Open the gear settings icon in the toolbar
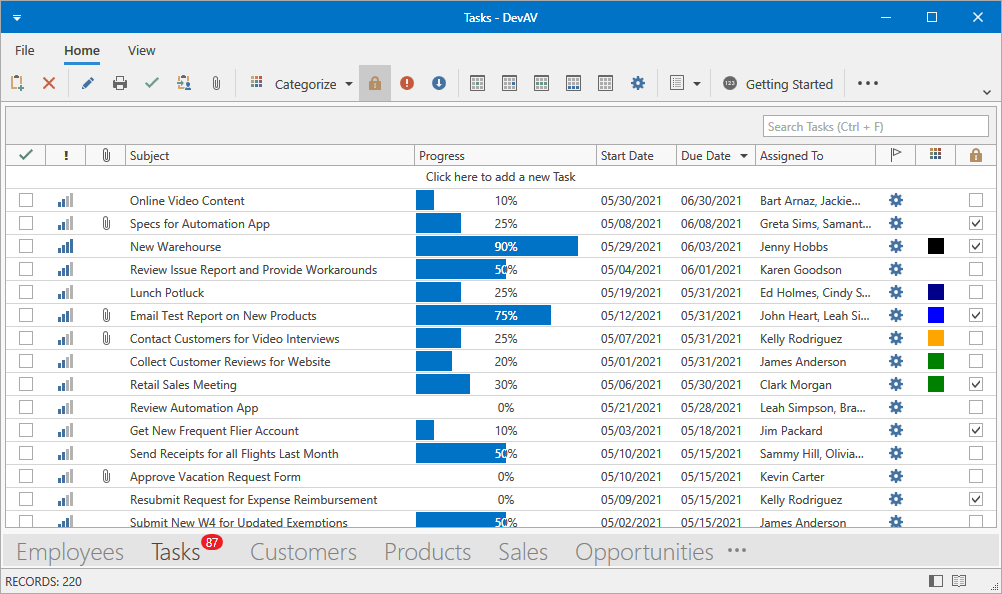1002x594 pixels. 638,83
